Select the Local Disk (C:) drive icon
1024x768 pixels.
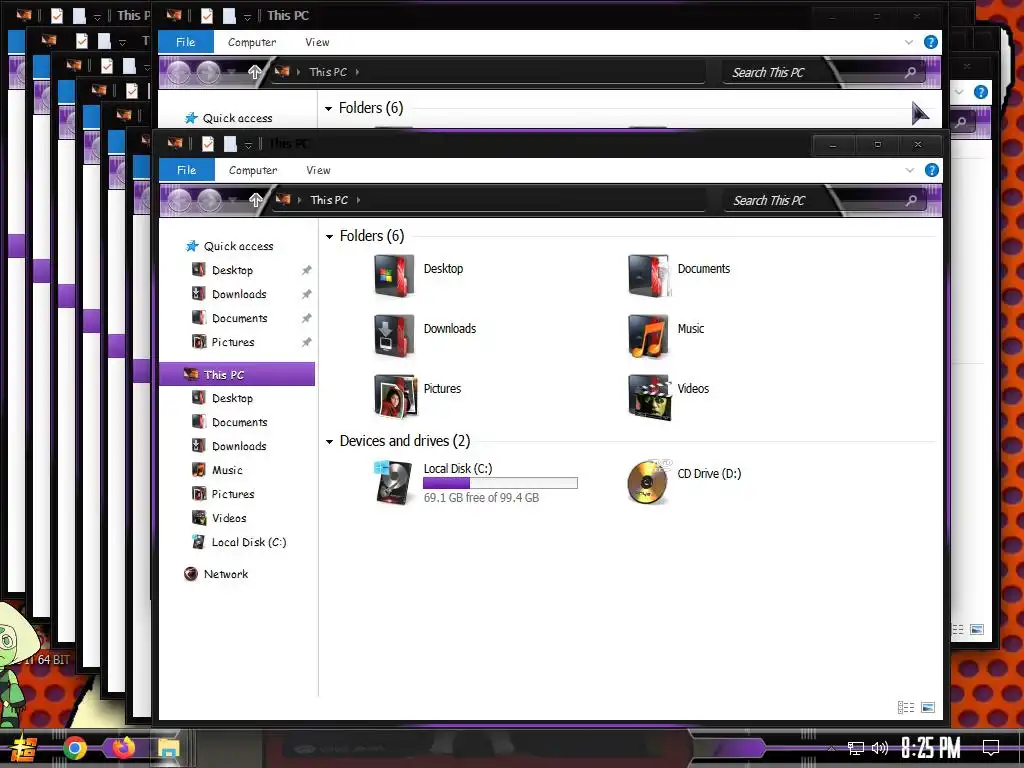pos(394,482)
